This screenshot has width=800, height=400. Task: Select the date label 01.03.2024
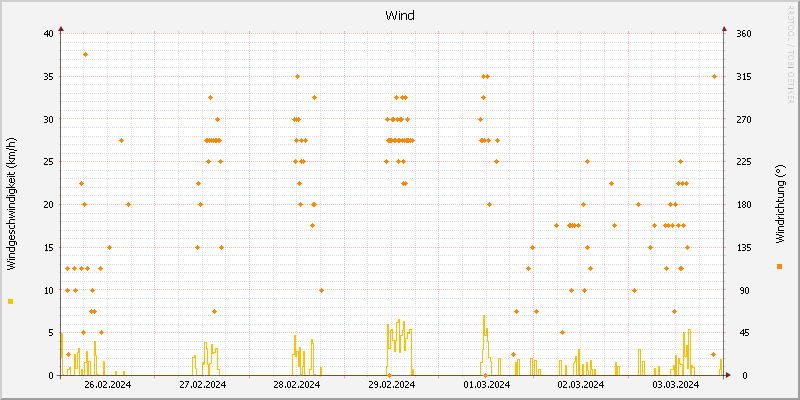[486, 384]
